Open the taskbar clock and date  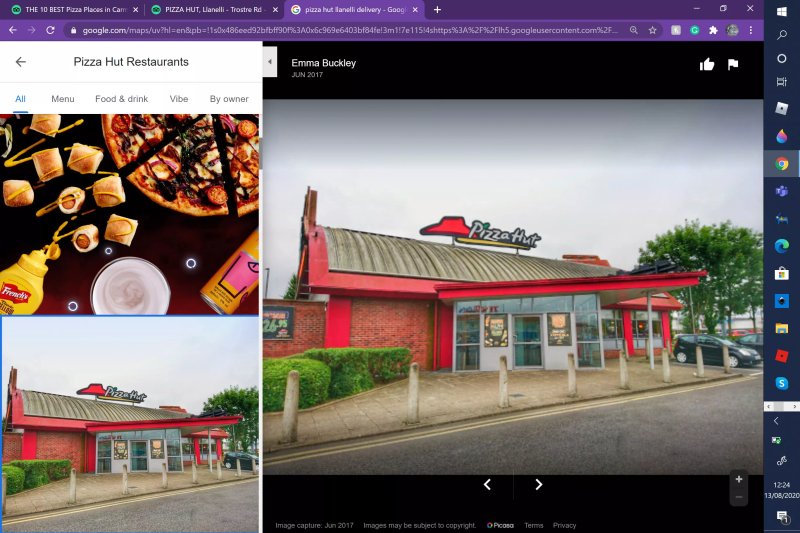pos(782,490)
